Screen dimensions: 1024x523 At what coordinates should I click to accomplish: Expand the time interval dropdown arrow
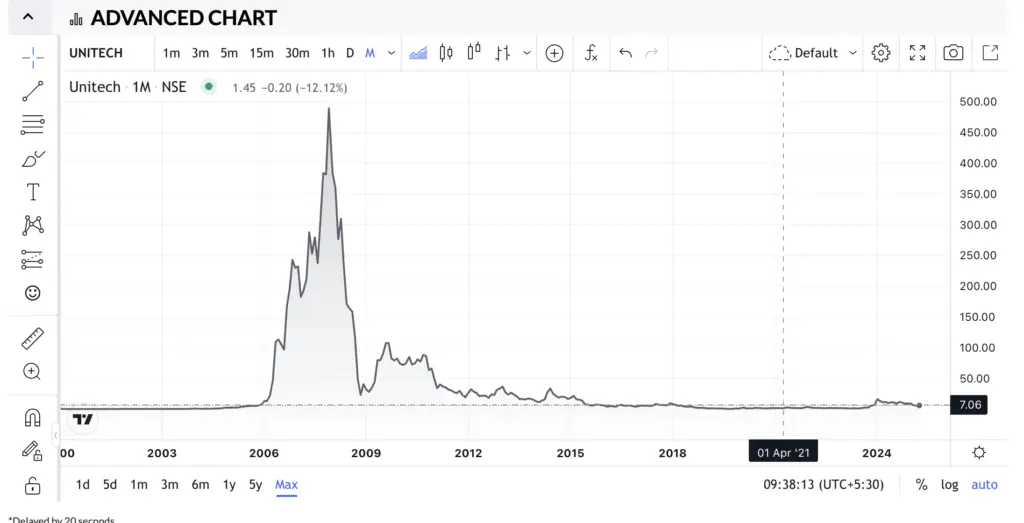[391, 53]
